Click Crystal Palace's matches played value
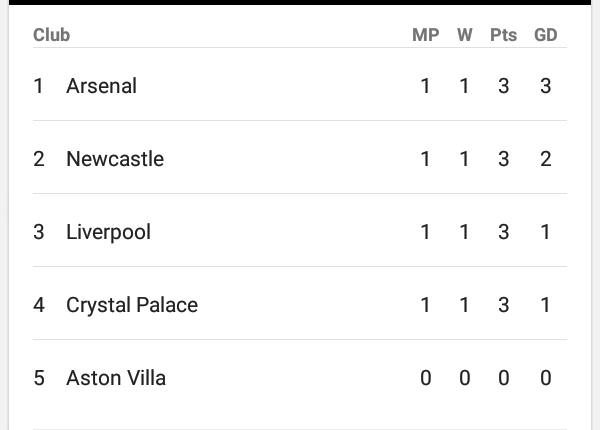 pos(425,305)
